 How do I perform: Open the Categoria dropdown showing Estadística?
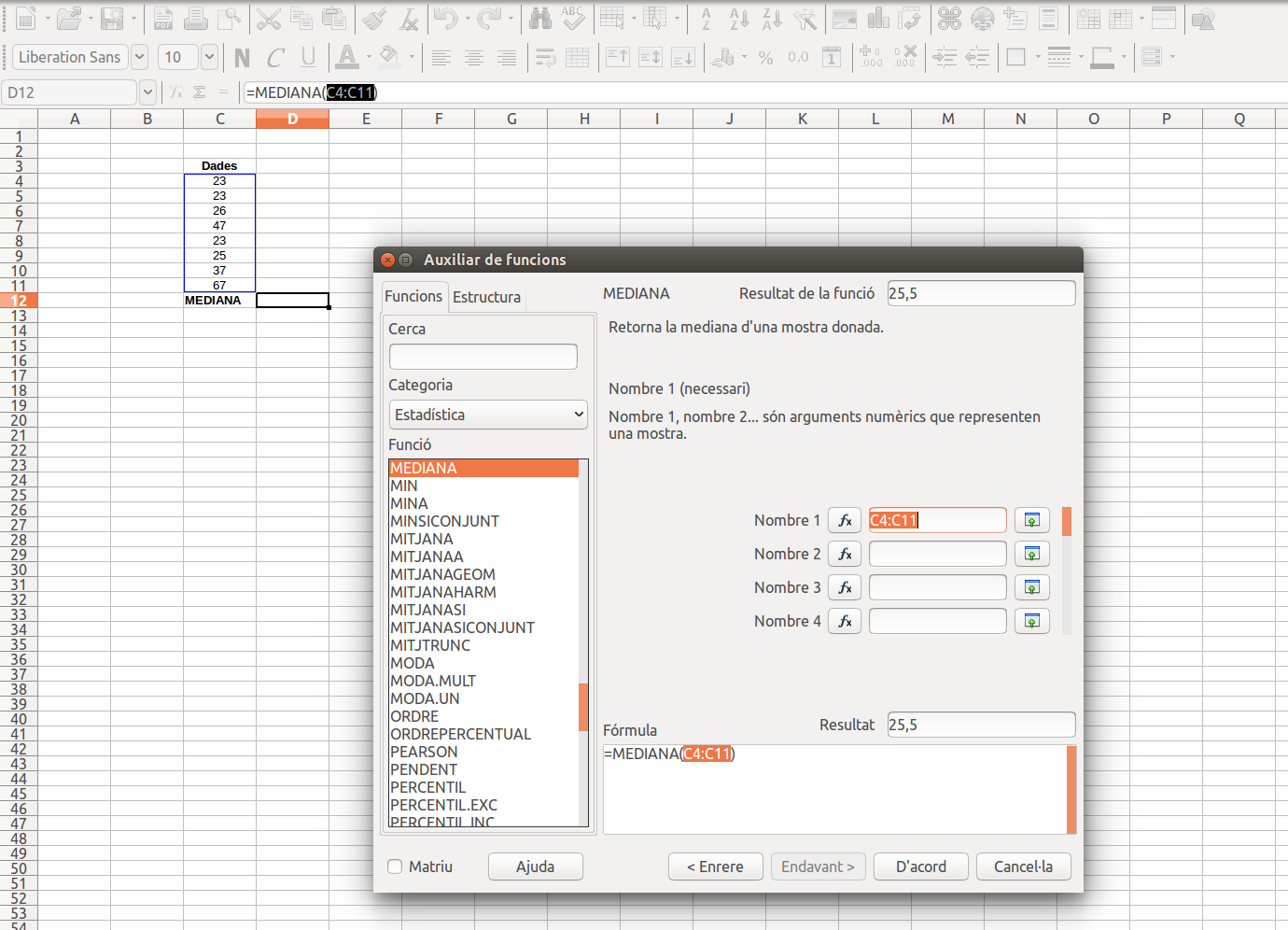pos(488,415)
